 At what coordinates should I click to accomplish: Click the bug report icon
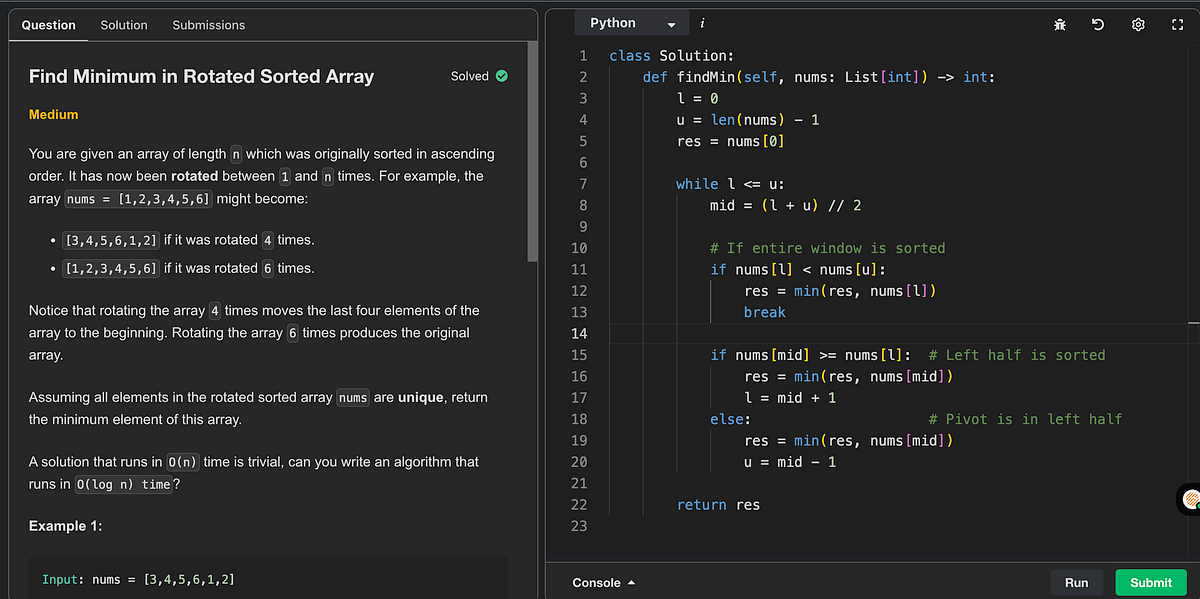[1059, 23]
